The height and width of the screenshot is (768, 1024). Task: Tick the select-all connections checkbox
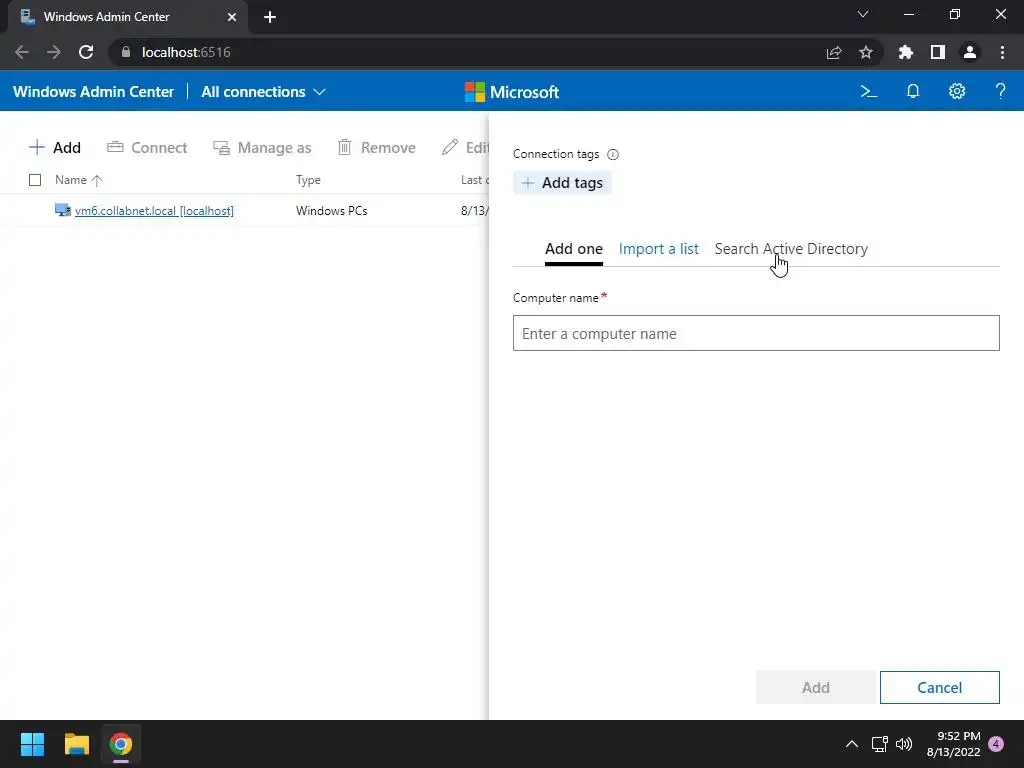(x=35, y=180)
